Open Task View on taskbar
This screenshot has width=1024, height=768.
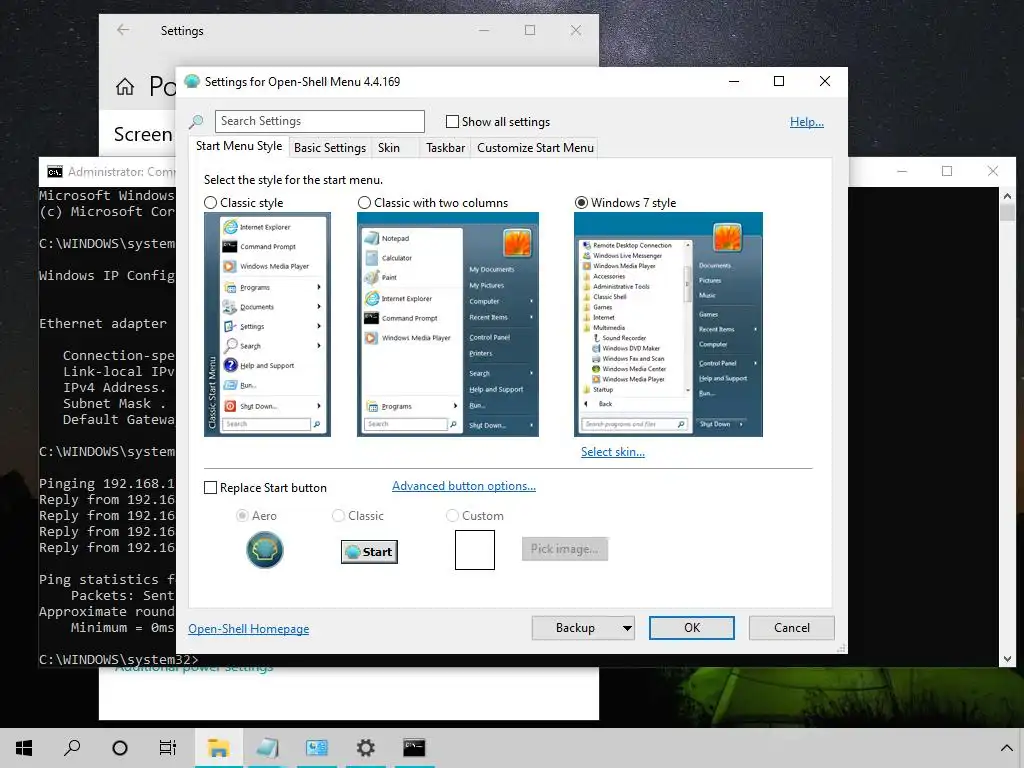(x=168, y=747)
